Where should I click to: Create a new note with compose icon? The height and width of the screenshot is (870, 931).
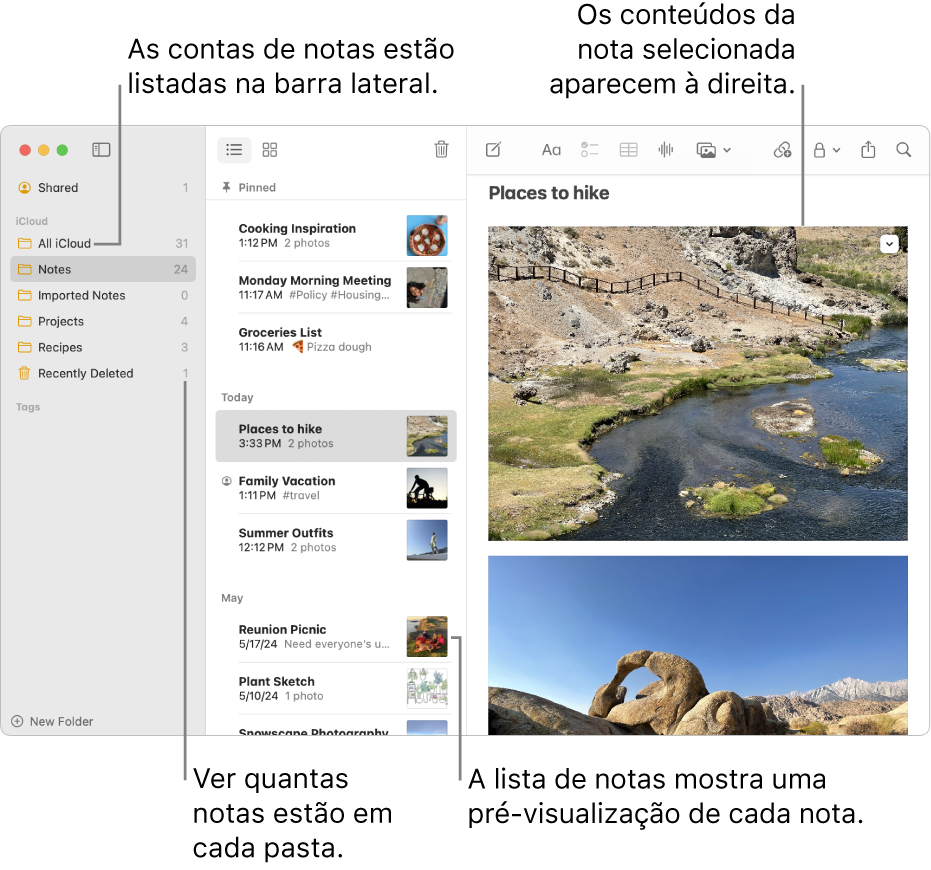coord(493,150)
